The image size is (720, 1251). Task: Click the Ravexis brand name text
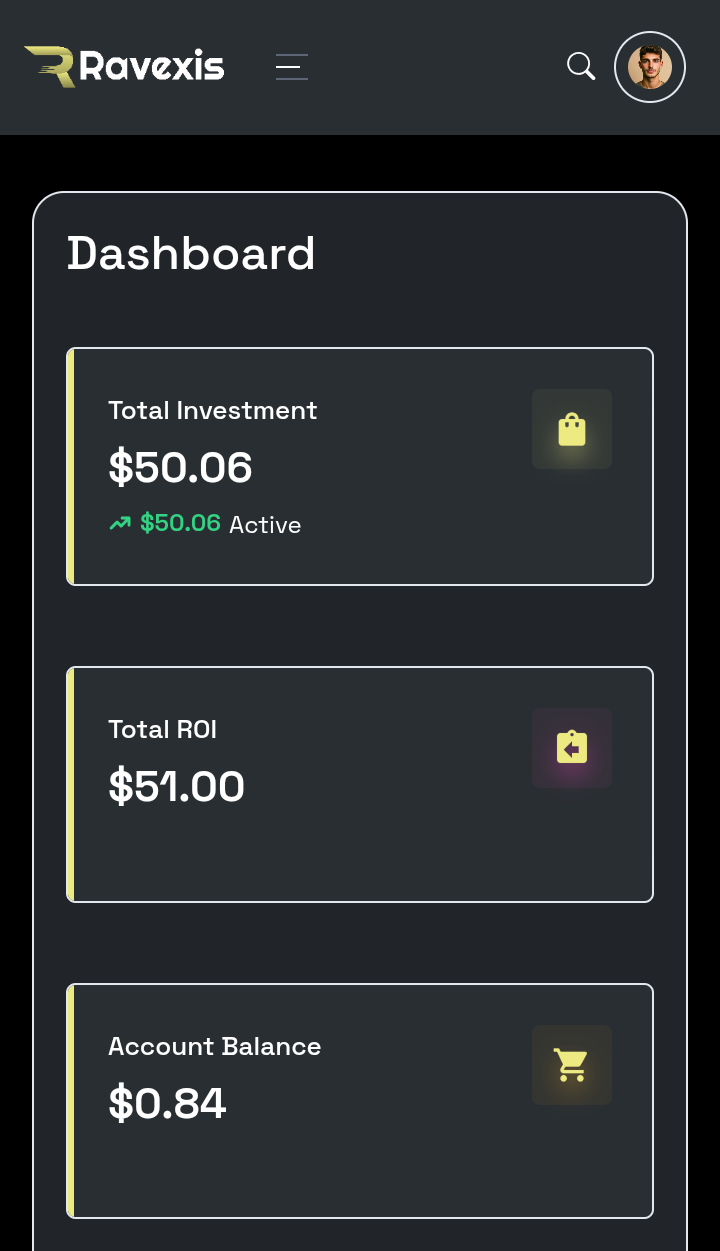coord(152,67)
